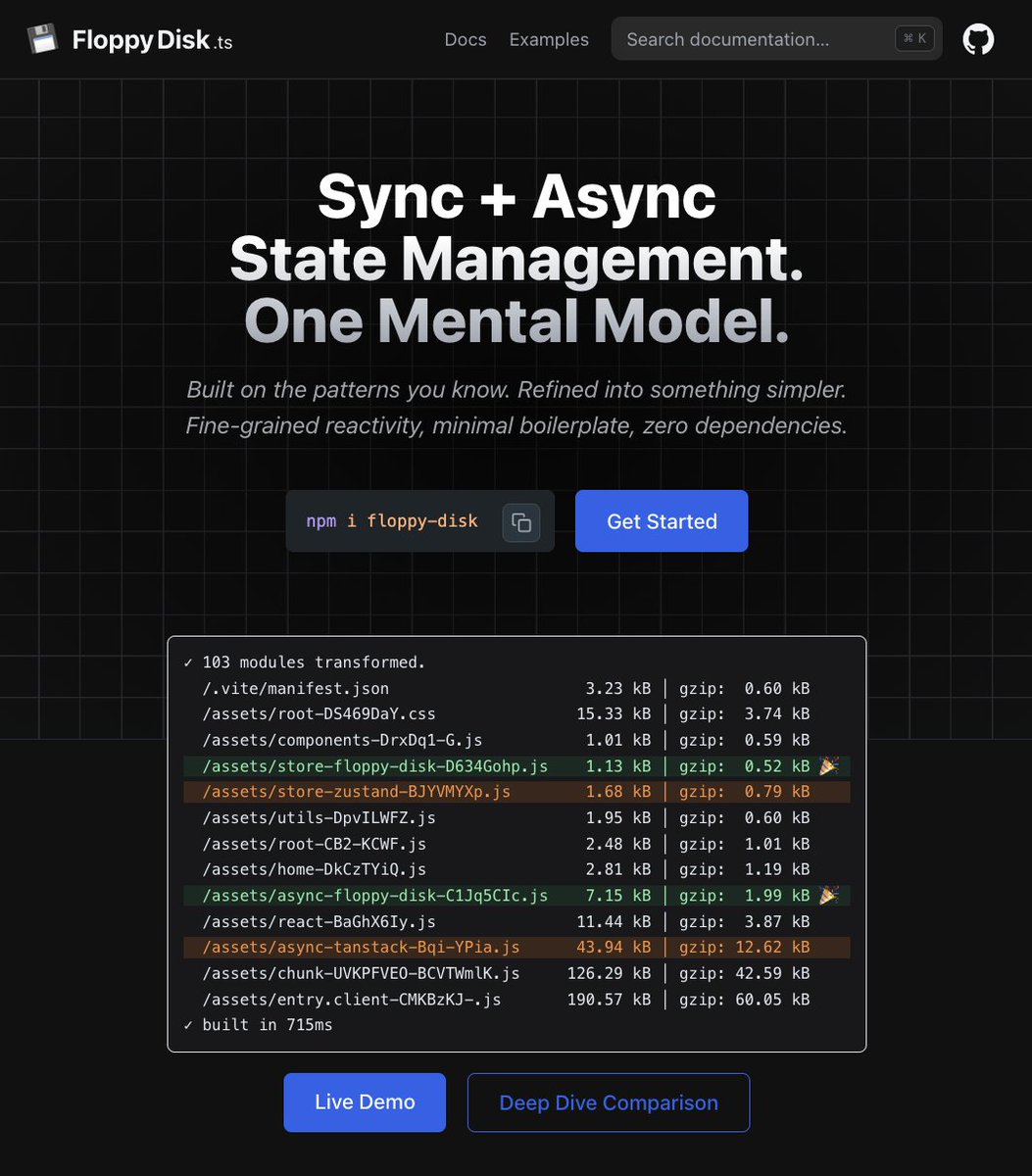Focus the Search documentation field
Image resolution: width=1032 pixels, height=1176 pixels.
(x=777, y=39)
